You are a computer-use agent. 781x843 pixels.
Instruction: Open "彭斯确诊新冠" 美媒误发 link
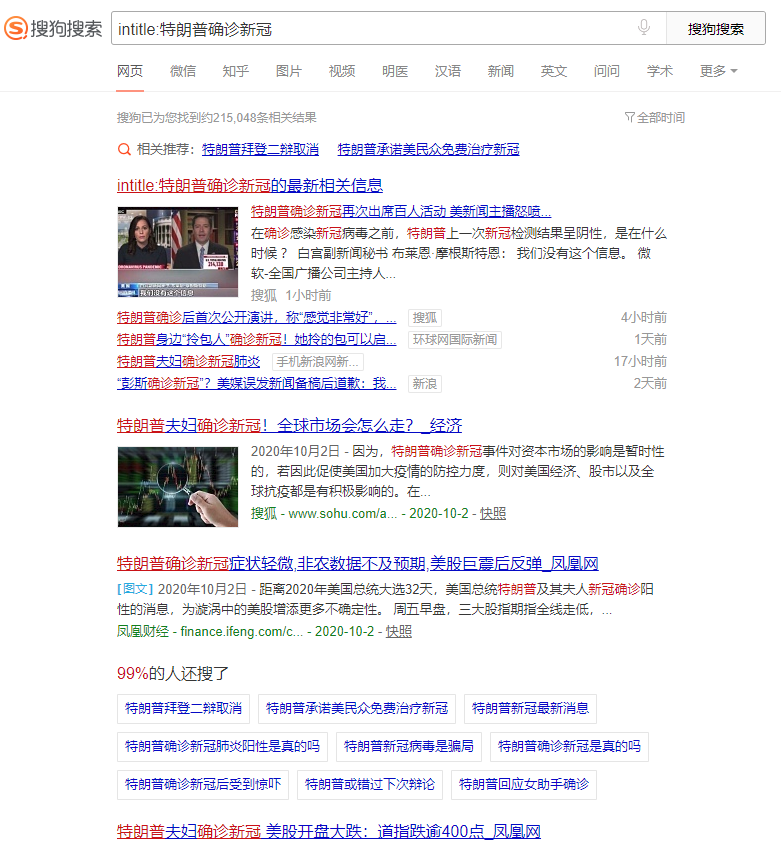click(256, 384)
